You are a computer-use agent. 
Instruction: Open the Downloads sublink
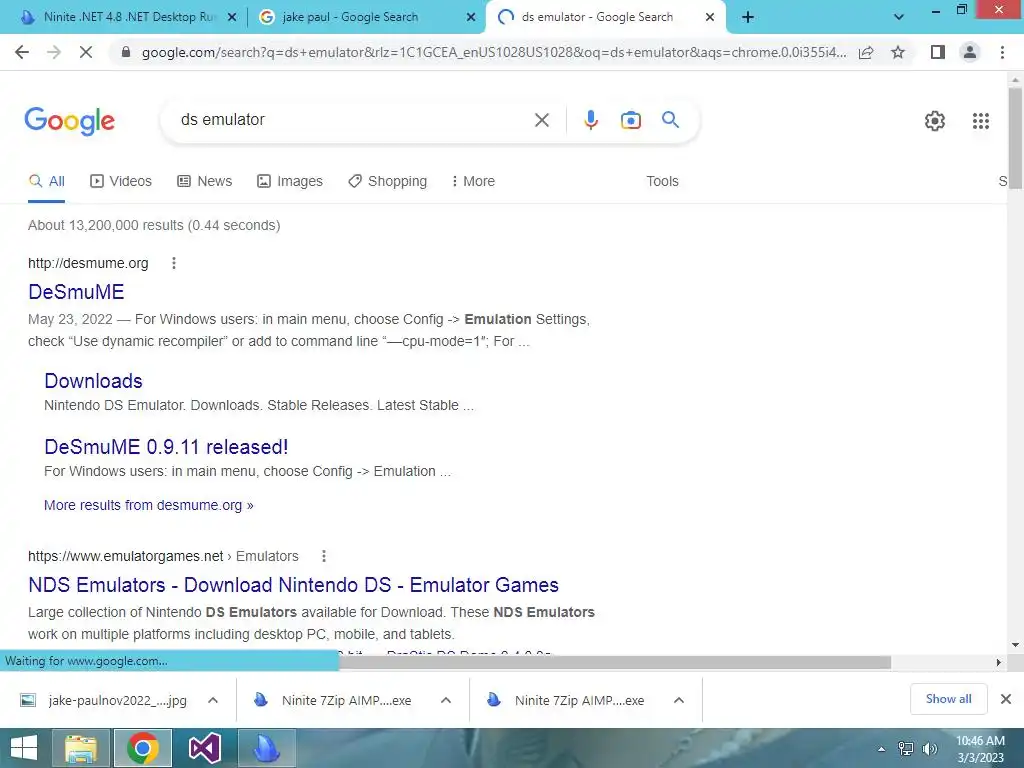93,381
